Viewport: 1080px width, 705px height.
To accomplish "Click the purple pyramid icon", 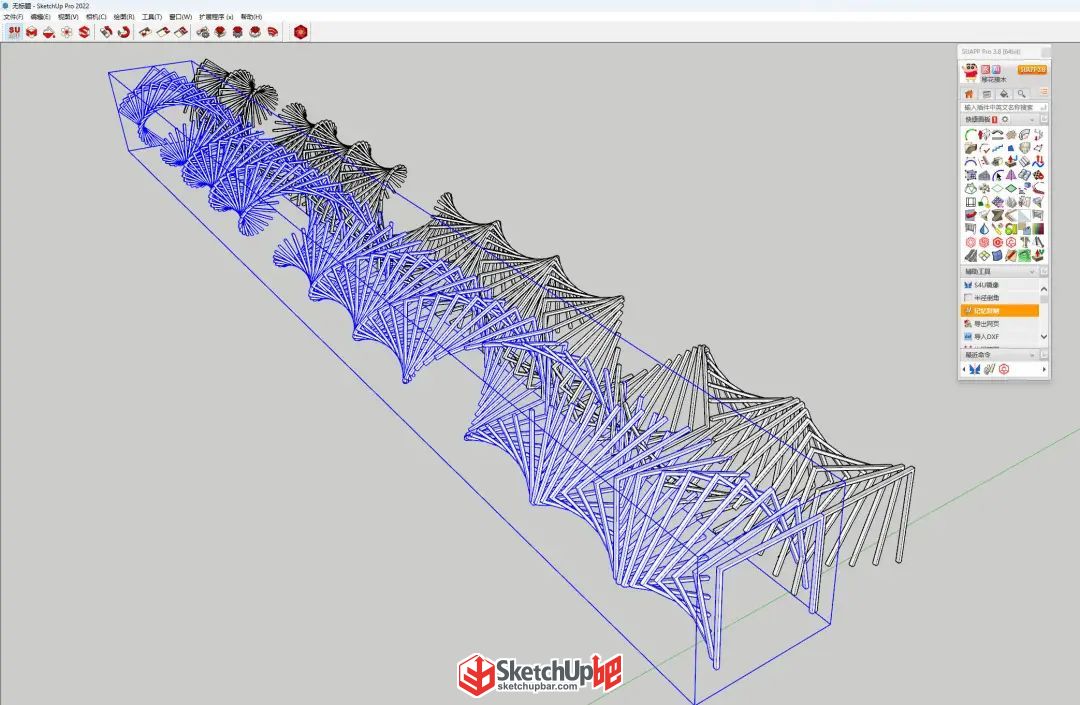I will pyautogui.click(x=1011, y=175).
